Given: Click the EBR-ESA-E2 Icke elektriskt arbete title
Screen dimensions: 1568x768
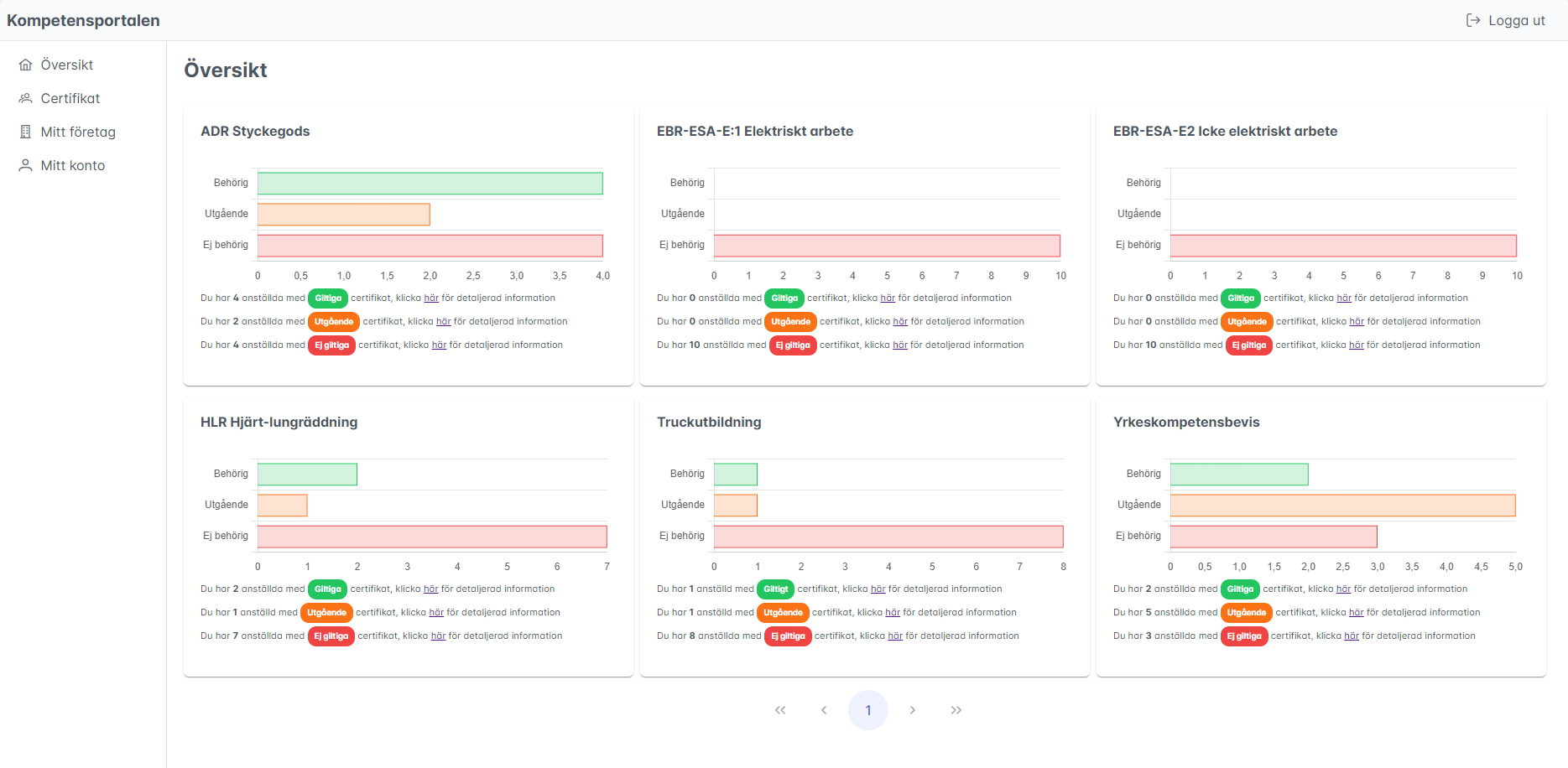Looking at the screenshot, I should [1225, 131].
